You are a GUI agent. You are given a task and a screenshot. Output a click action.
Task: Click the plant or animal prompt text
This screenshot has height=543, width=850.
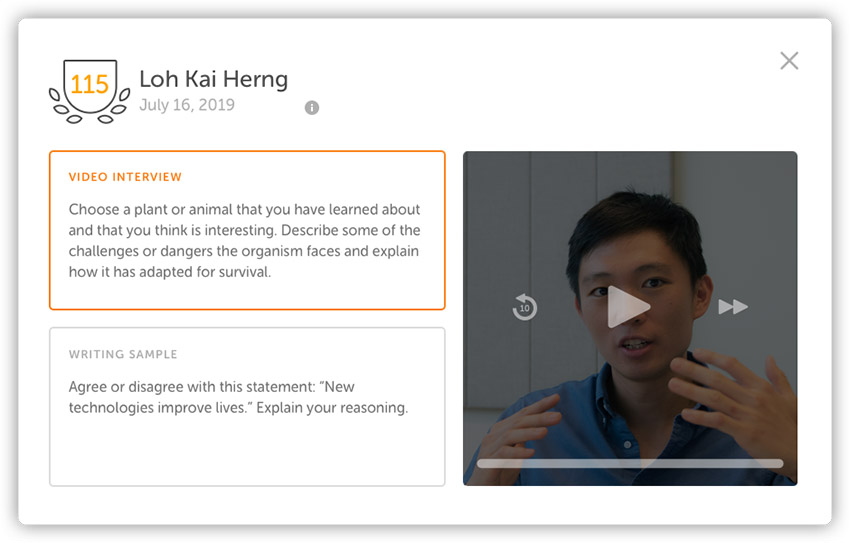click(244, 241)
